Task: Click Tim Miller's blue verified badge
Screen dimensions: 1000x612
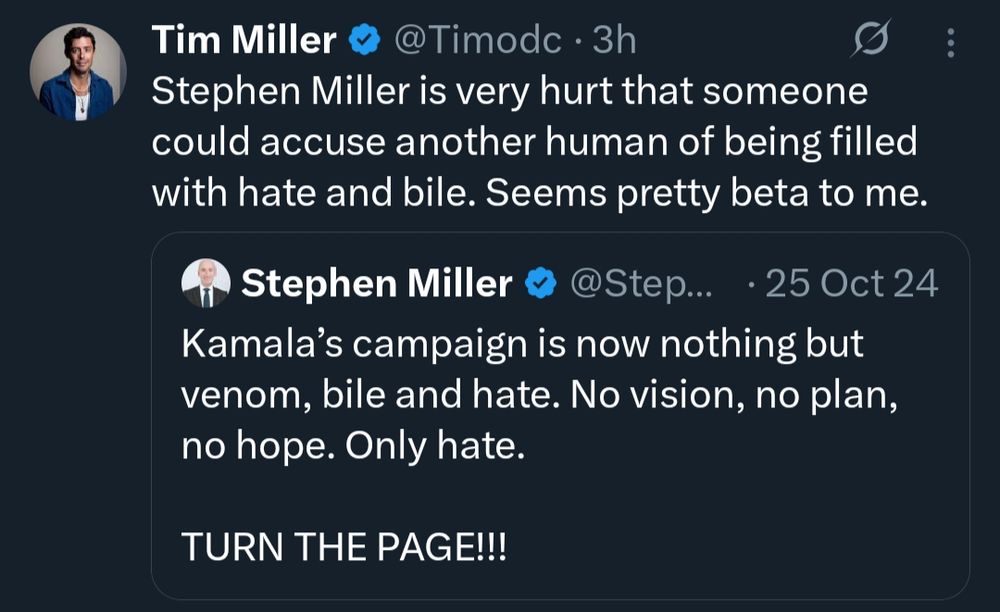Action: pyautogui.click(x=364, y=40)
